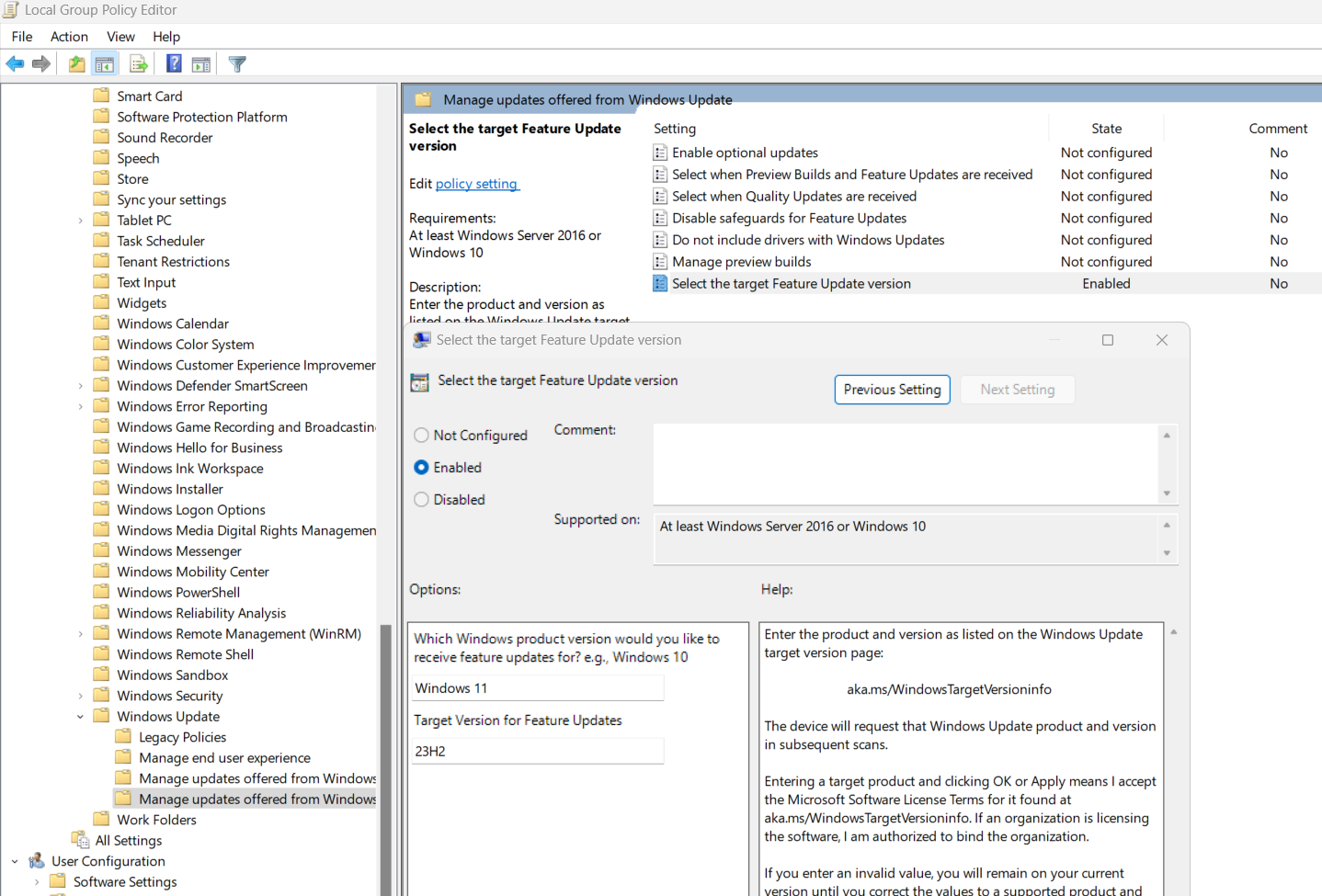This screenshot has height=896, width=1322.
Task: Toggle Show/Hide Console Tree icon
Action: [x=105, y=64]
